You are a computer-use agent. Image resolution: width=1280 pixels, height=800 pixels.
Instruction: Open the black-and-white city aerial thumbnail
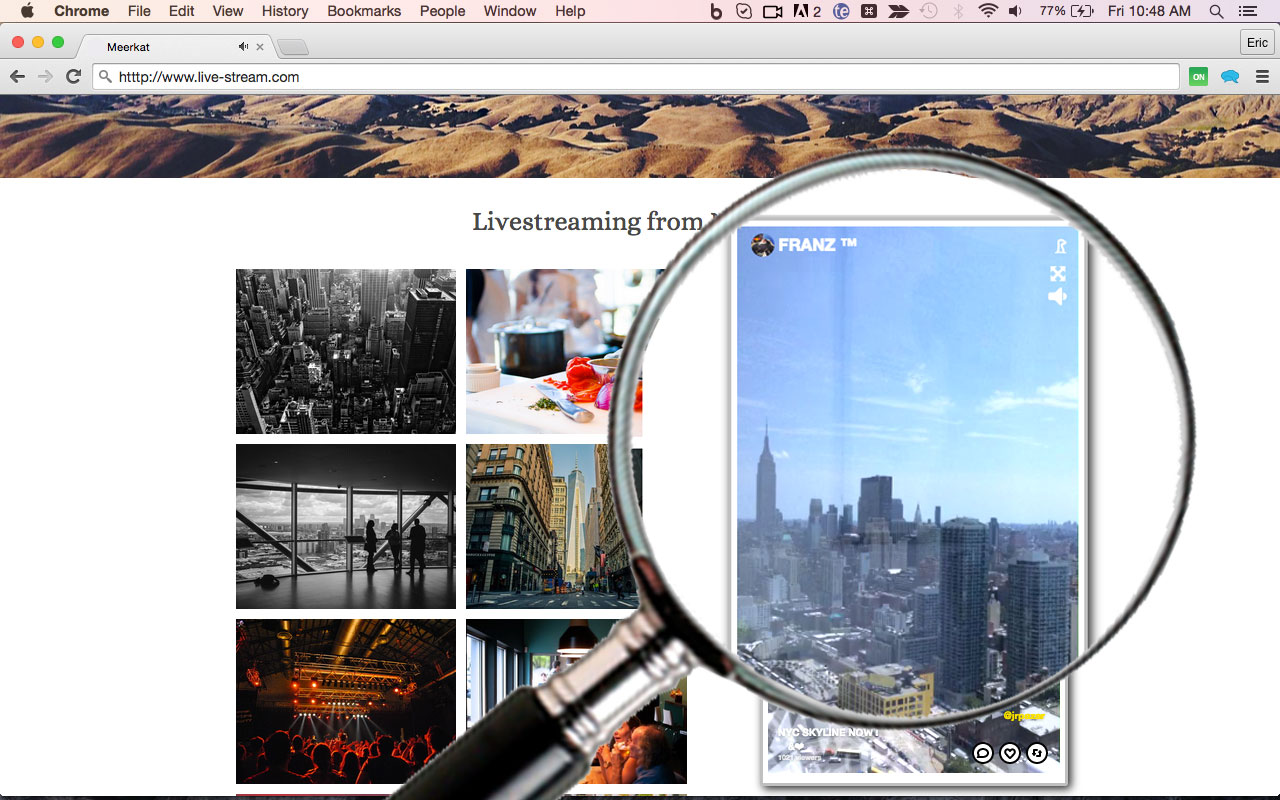pyautogui.click(x=346, y=351)
